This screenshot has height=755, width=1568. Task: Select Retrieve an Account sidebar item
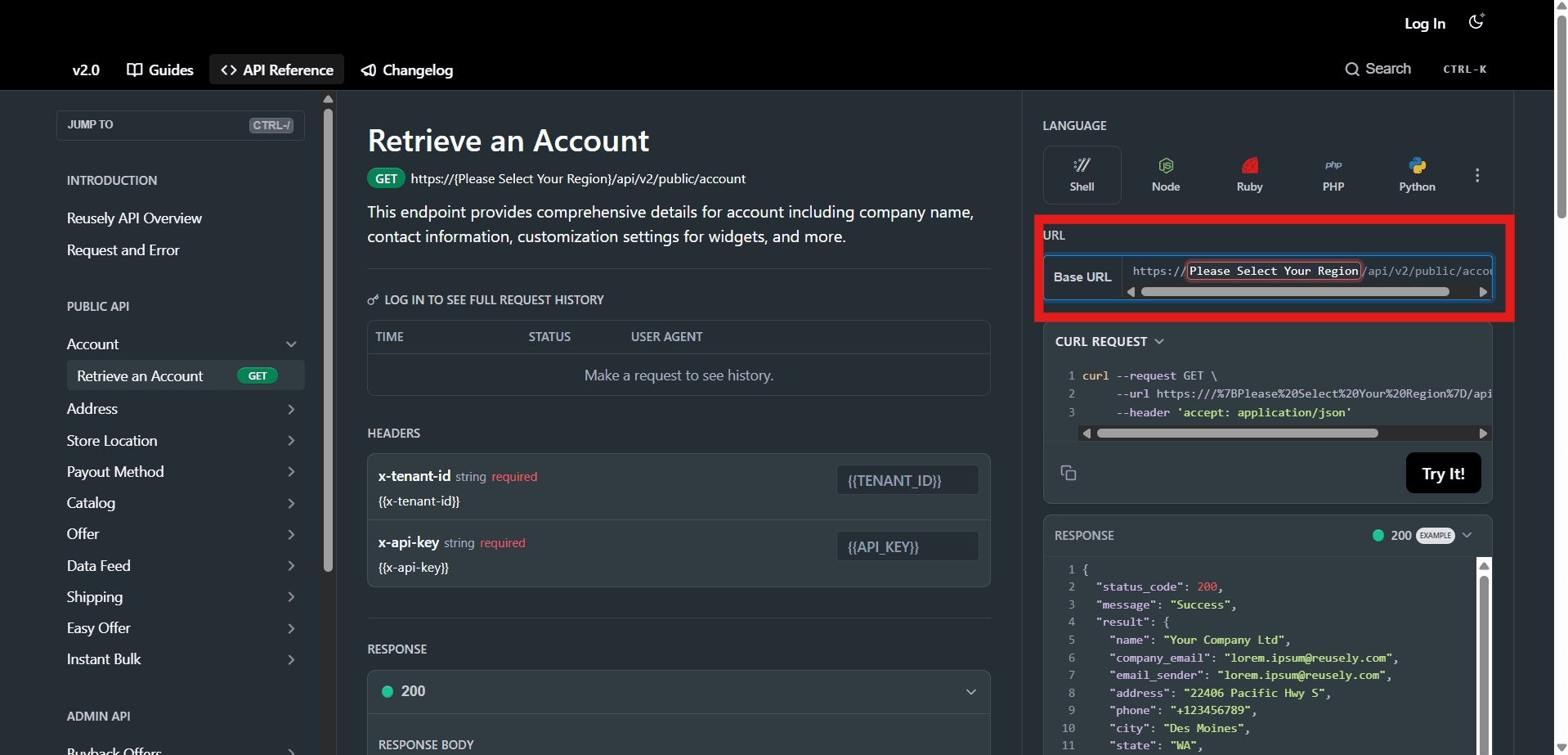coord(186,375)
